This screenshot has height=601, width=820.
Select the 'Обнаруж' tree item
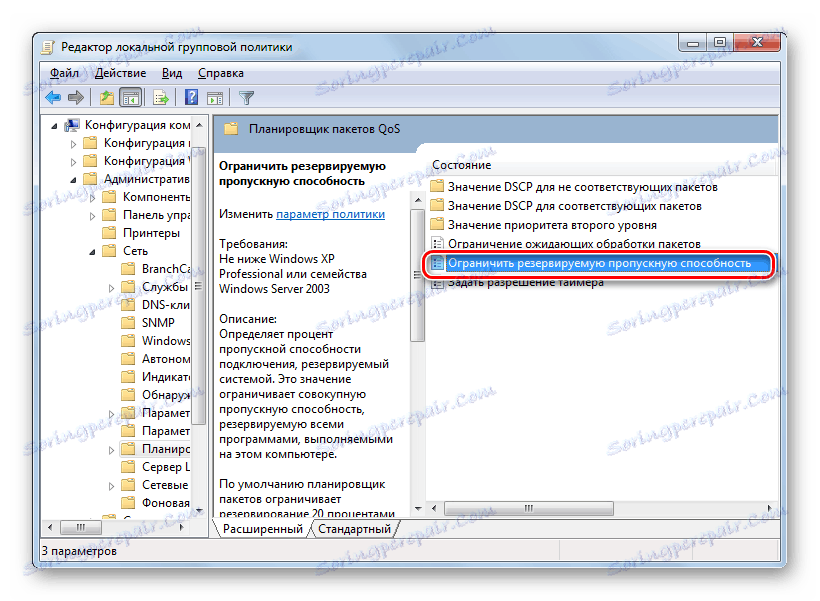[x=166, y=395]
